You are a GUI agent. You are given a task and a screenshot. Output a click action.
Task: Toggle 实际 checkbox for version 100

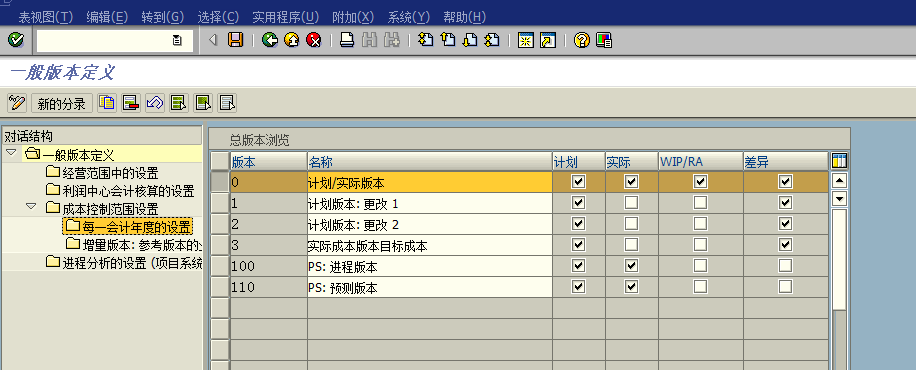(x=631, y=266)
